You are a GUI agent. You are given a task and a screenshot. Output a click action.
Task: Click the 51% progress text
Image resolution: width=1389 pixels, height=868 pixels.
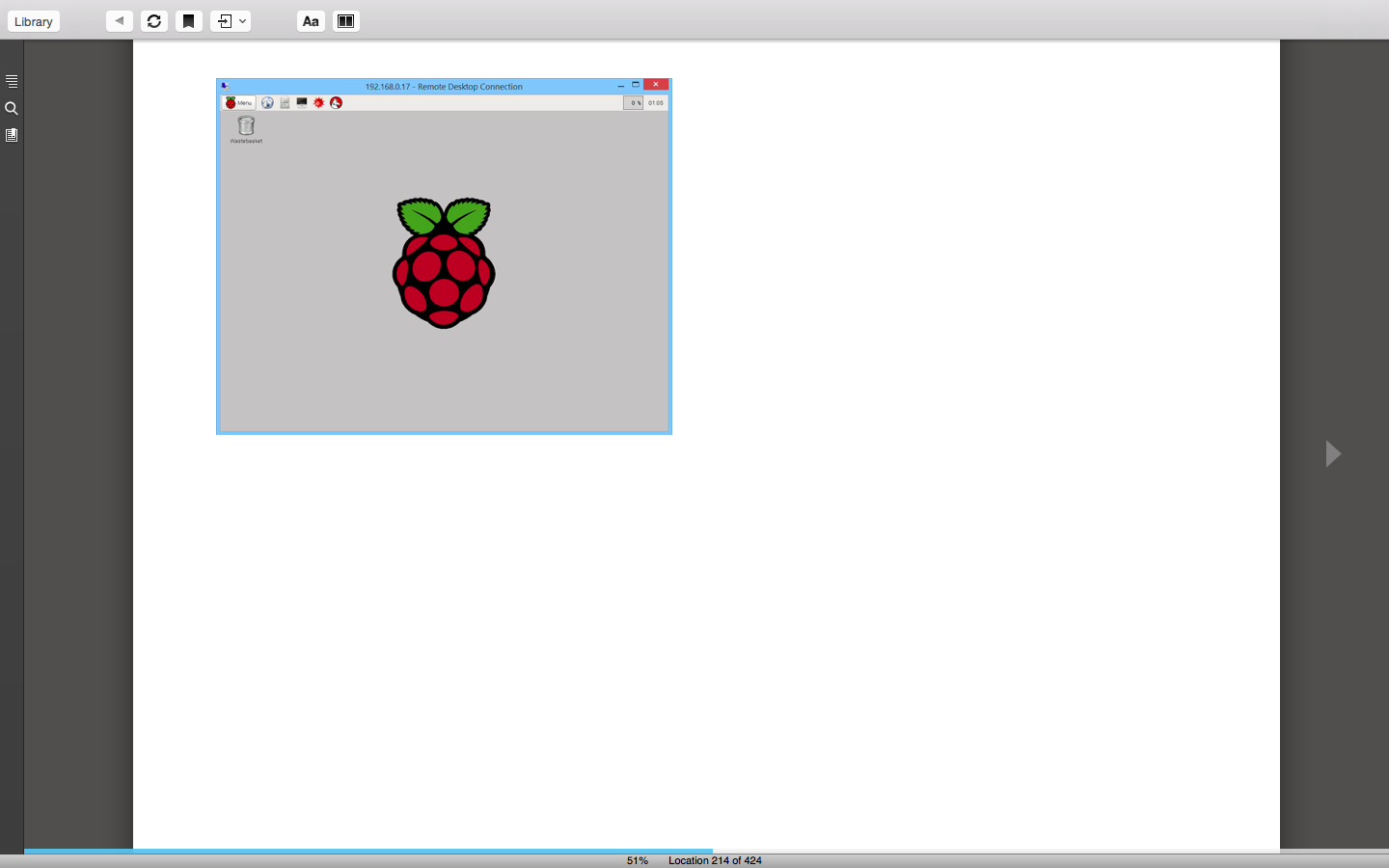point(638,860)
